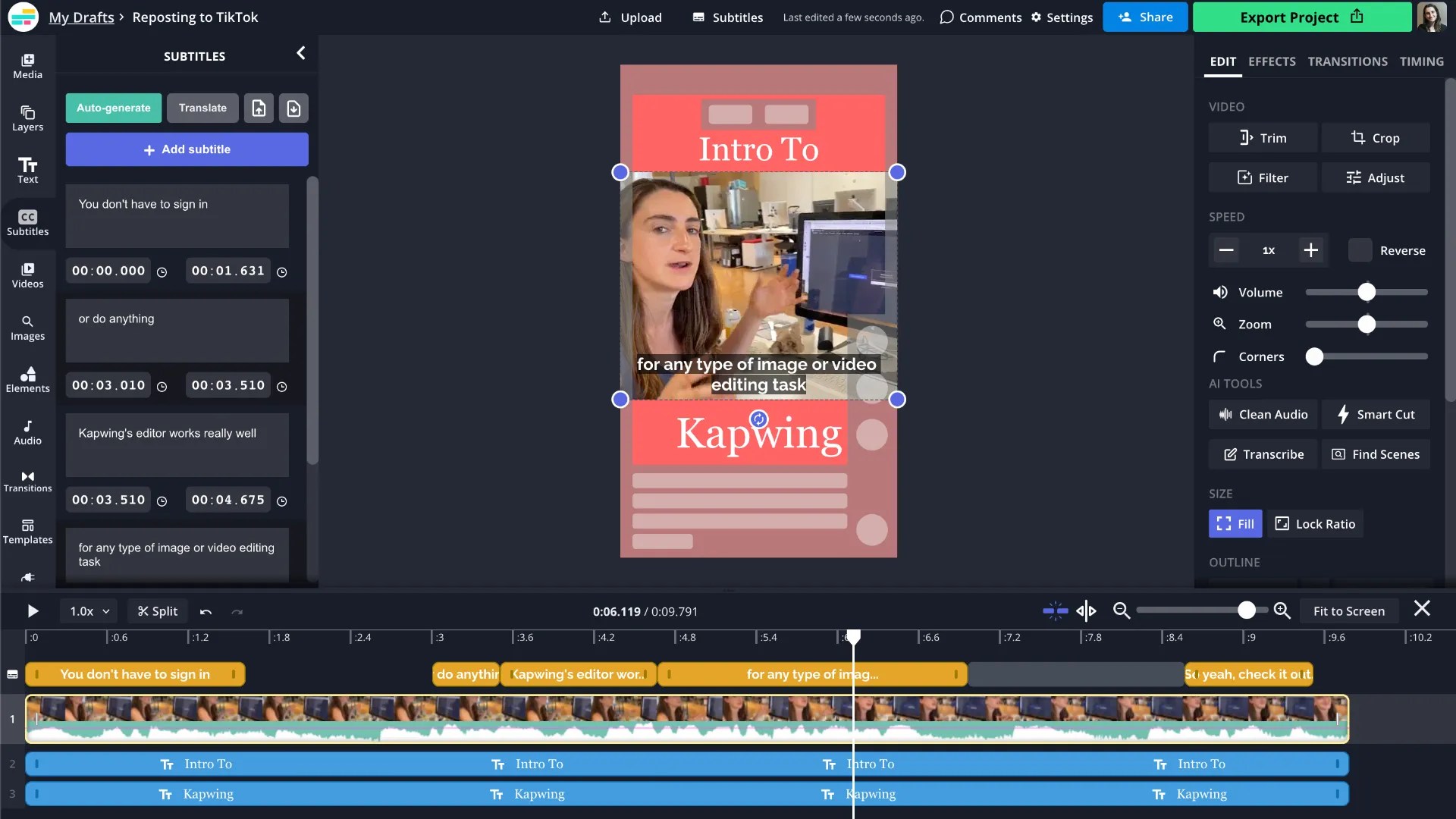The height and width of the screenshot is (819, 1456).
Task: Enable the Reverse checkbox
Action: [x=1360, y=250]
